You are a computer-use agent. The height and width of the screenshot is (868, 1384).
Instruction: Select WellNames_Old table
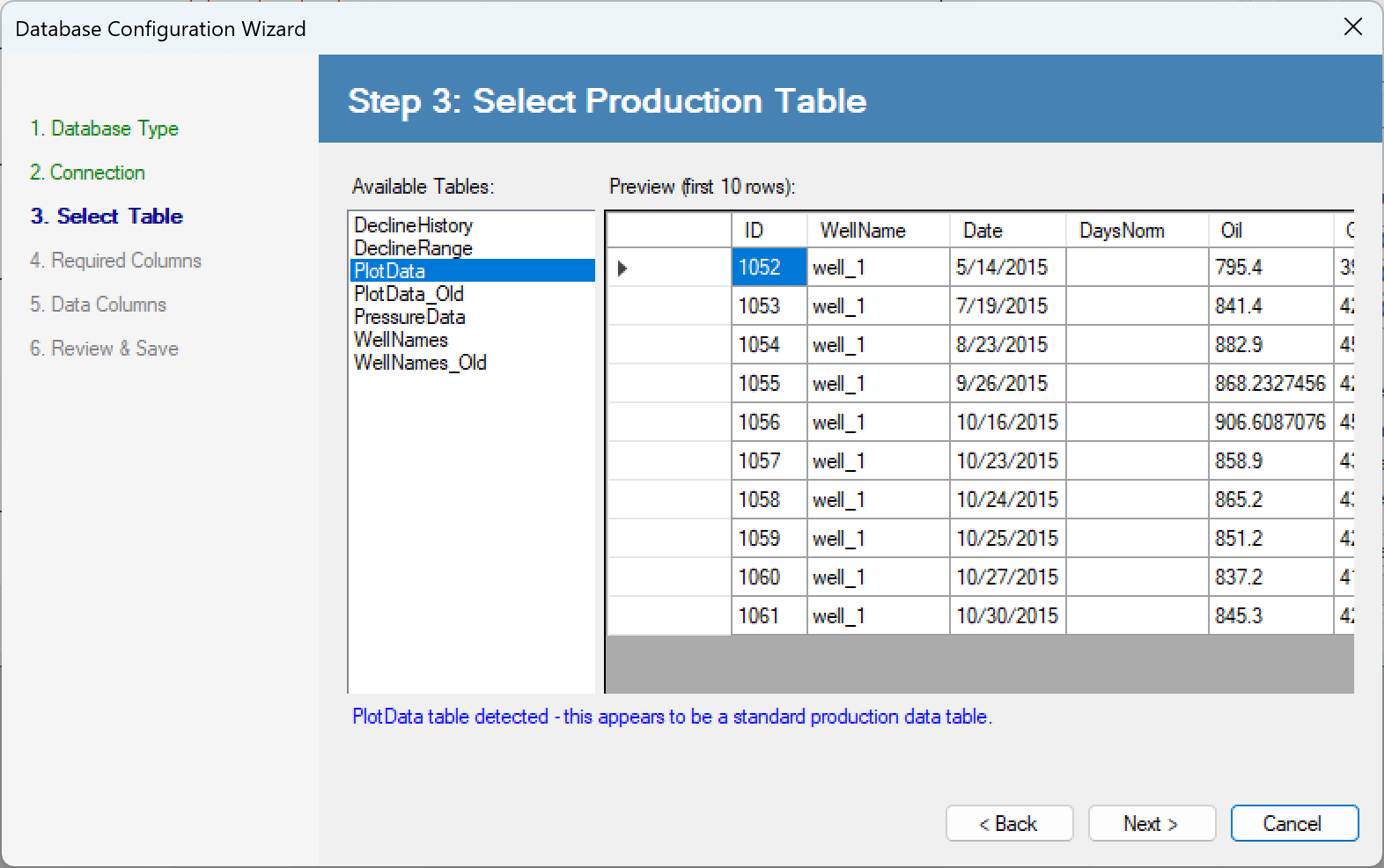click(472, 363)
